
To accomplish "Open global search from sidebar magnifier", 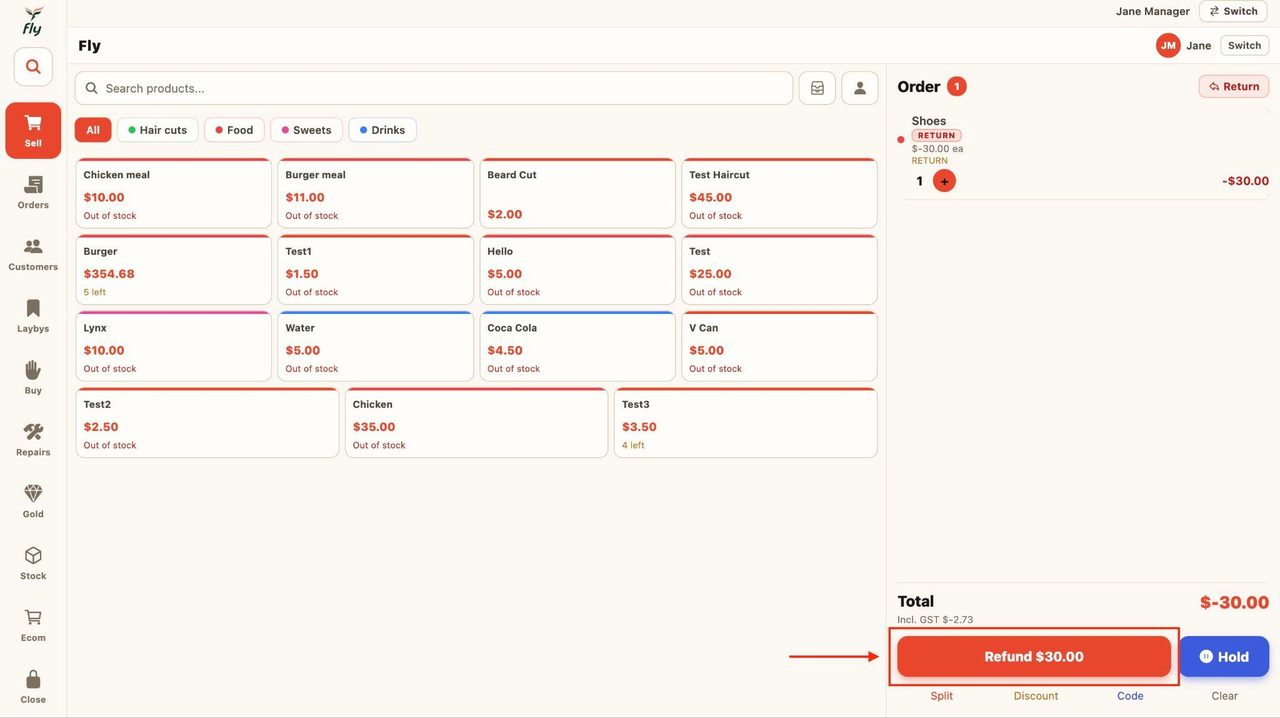I will point(33,67).
